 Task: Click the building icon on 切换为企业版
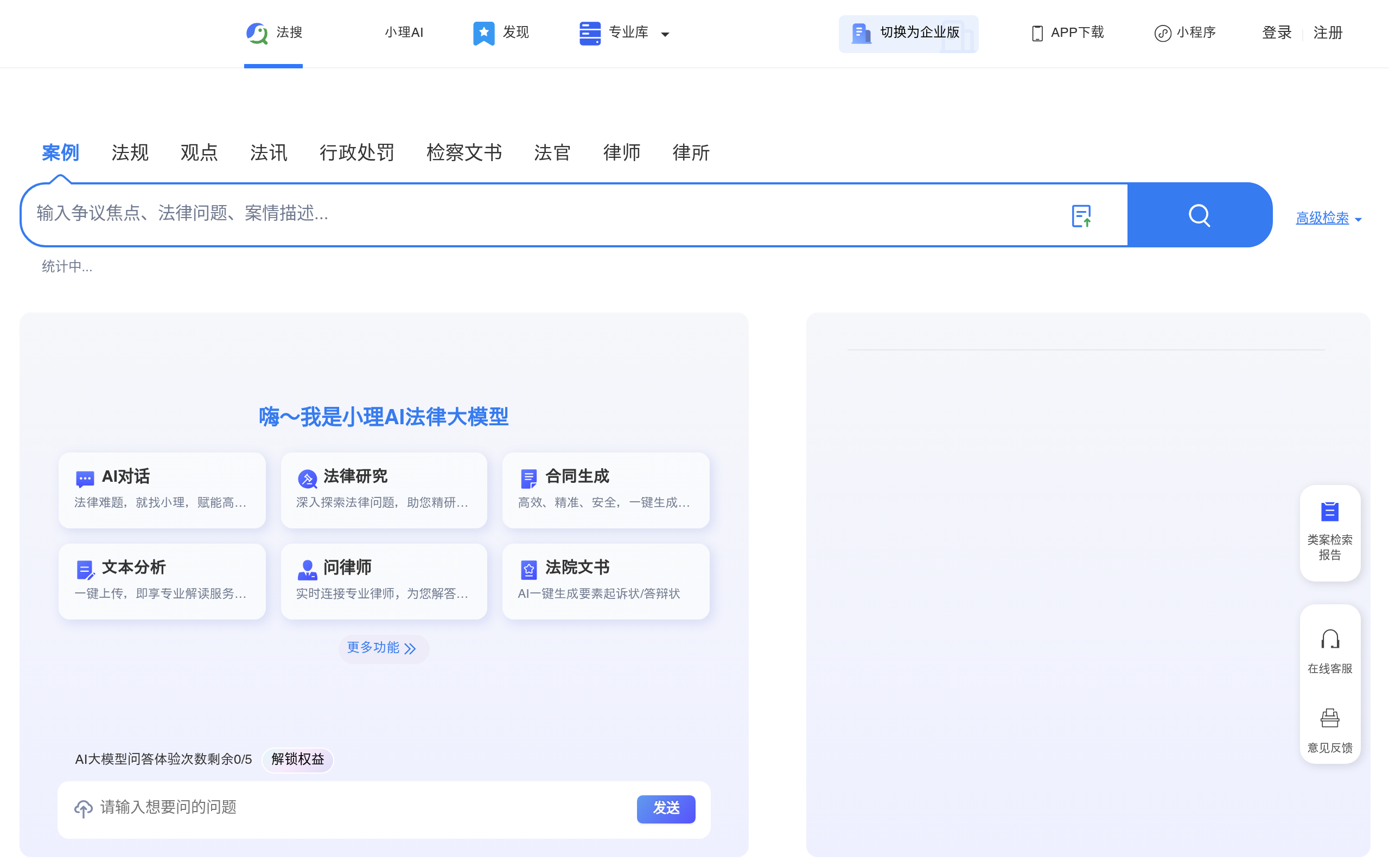861,33
